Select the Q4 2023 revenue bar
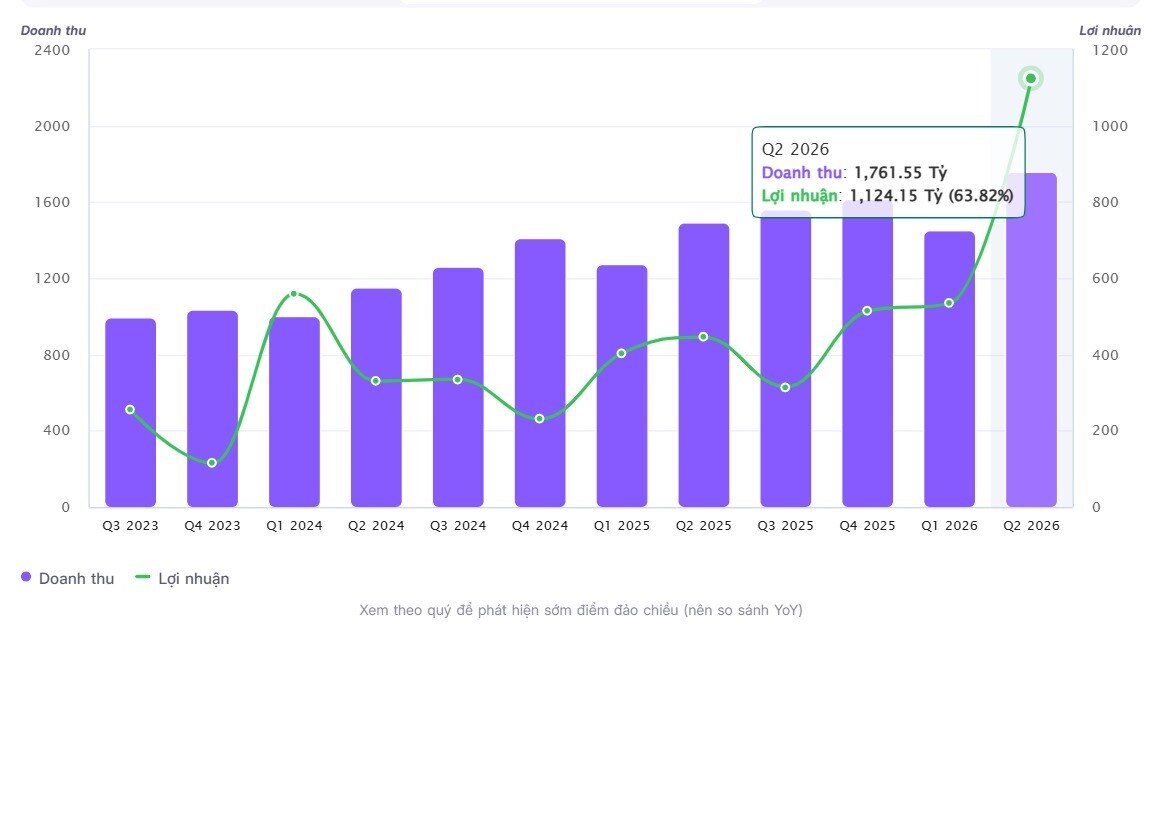The height and width of the screenshot is (835, 1162). click(213, 409)
